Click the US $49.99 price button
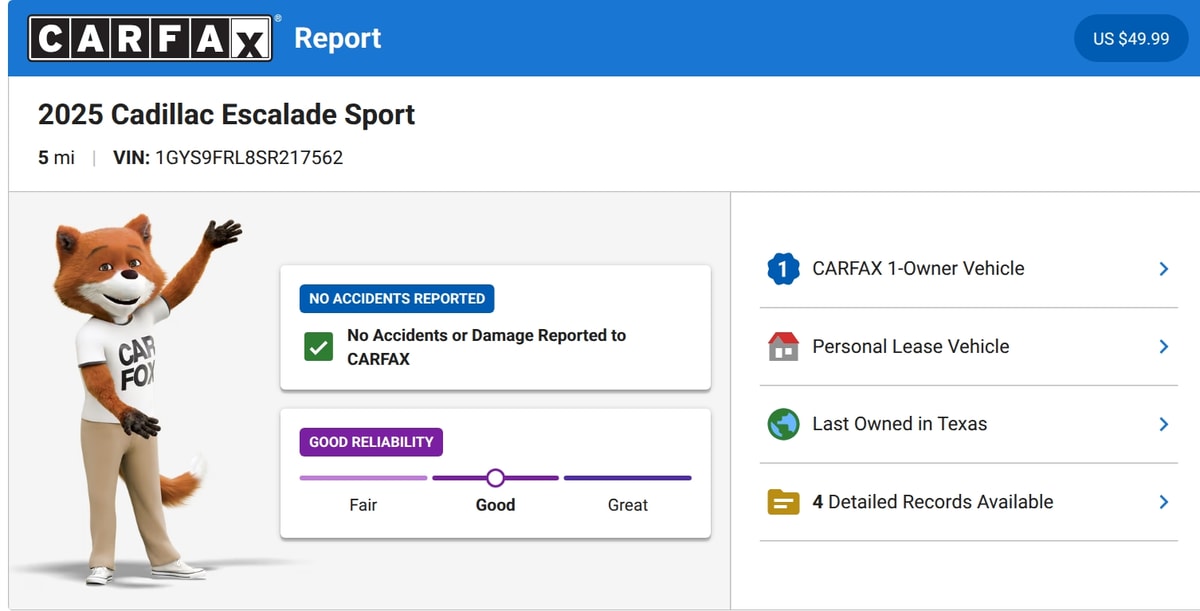The image size is (1200, 611). click(1131, 39)
